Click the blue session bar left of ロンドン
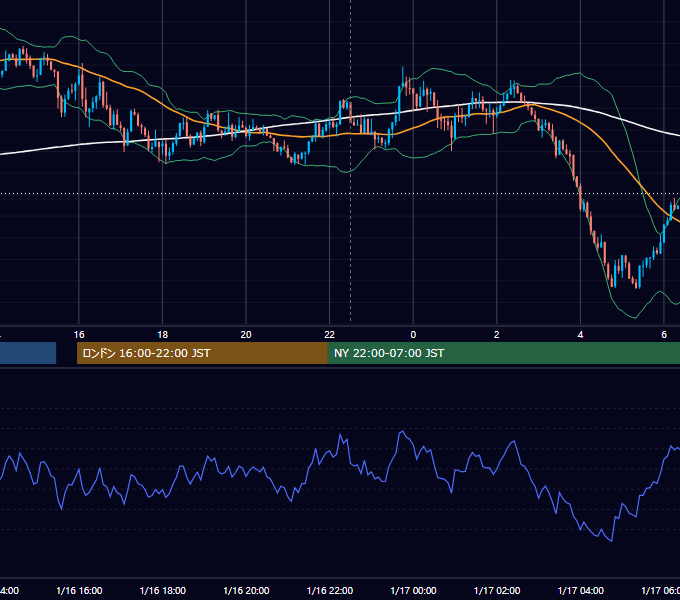This screenshot has width=680, height=600. (x=28, y=353)
